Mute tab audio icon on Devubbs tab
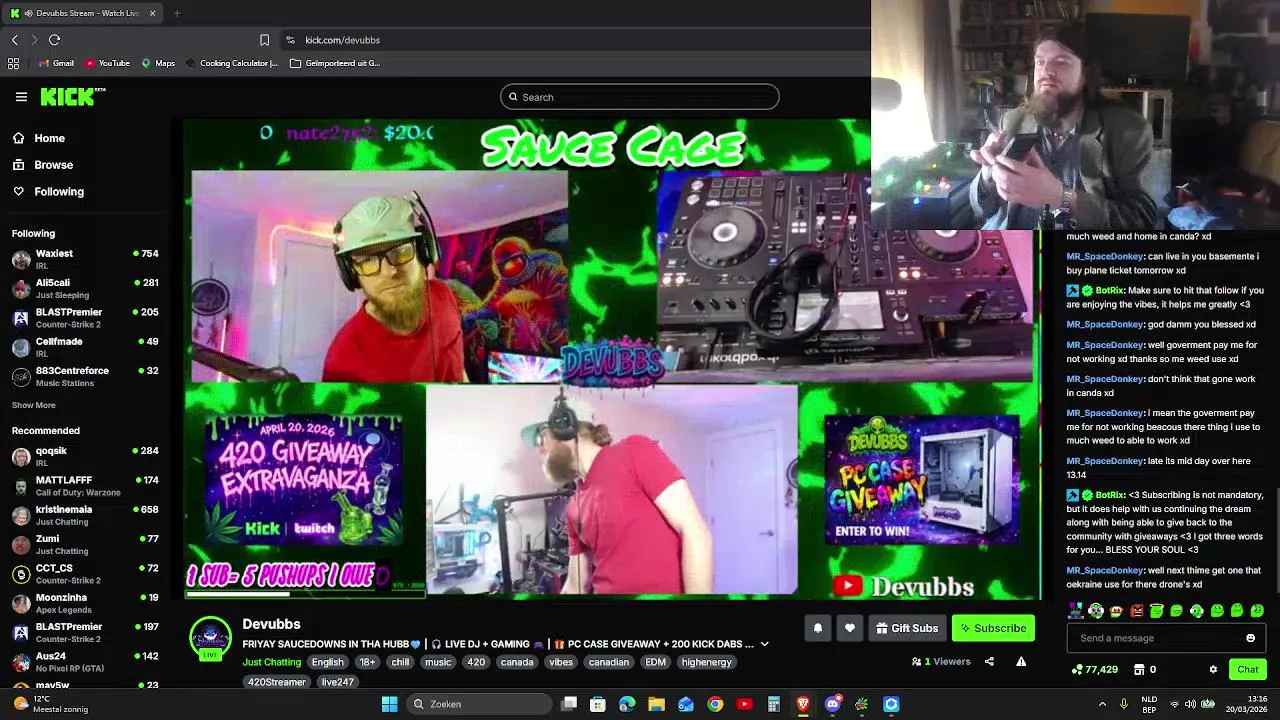The height and width of the screenshot is (720, 1280). [x=29, y=13]
